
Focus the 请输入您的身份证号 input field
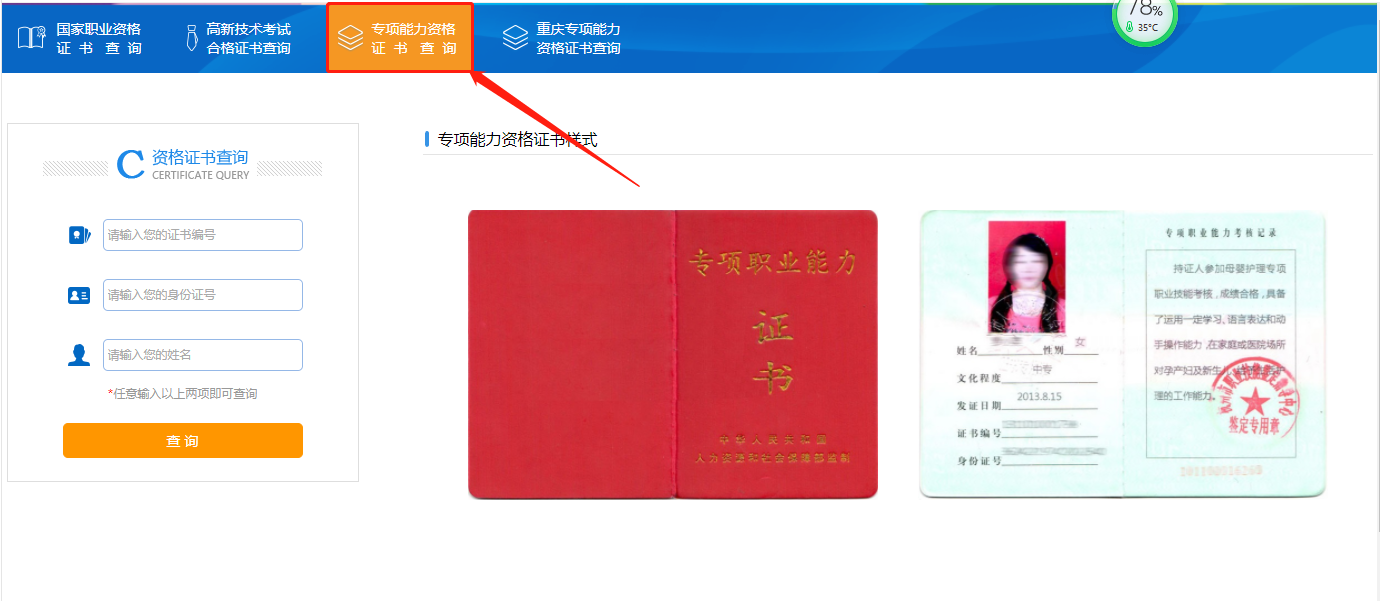point(203,295)
